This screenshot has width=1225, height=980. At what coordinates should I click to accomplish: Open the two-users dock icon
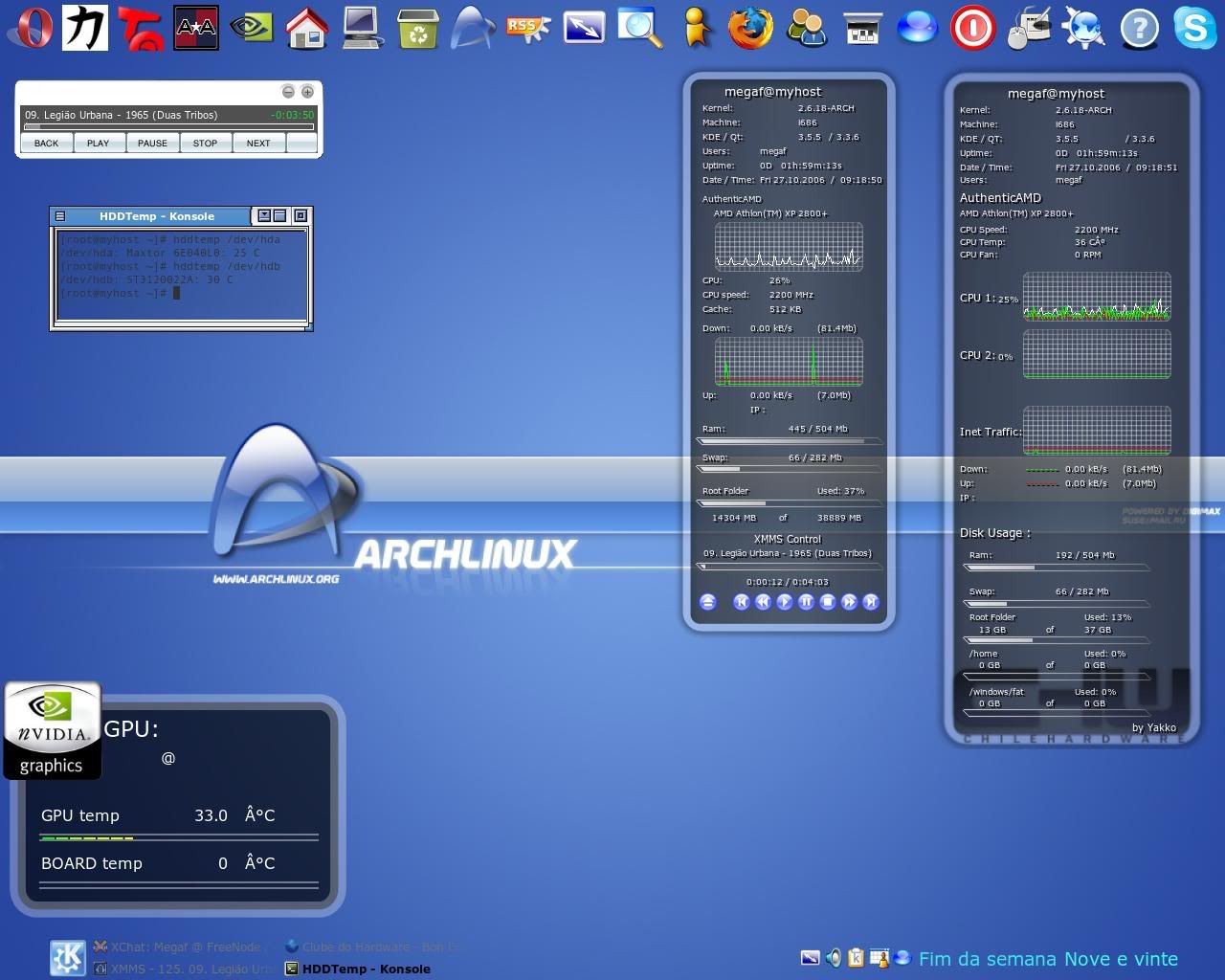807,28
